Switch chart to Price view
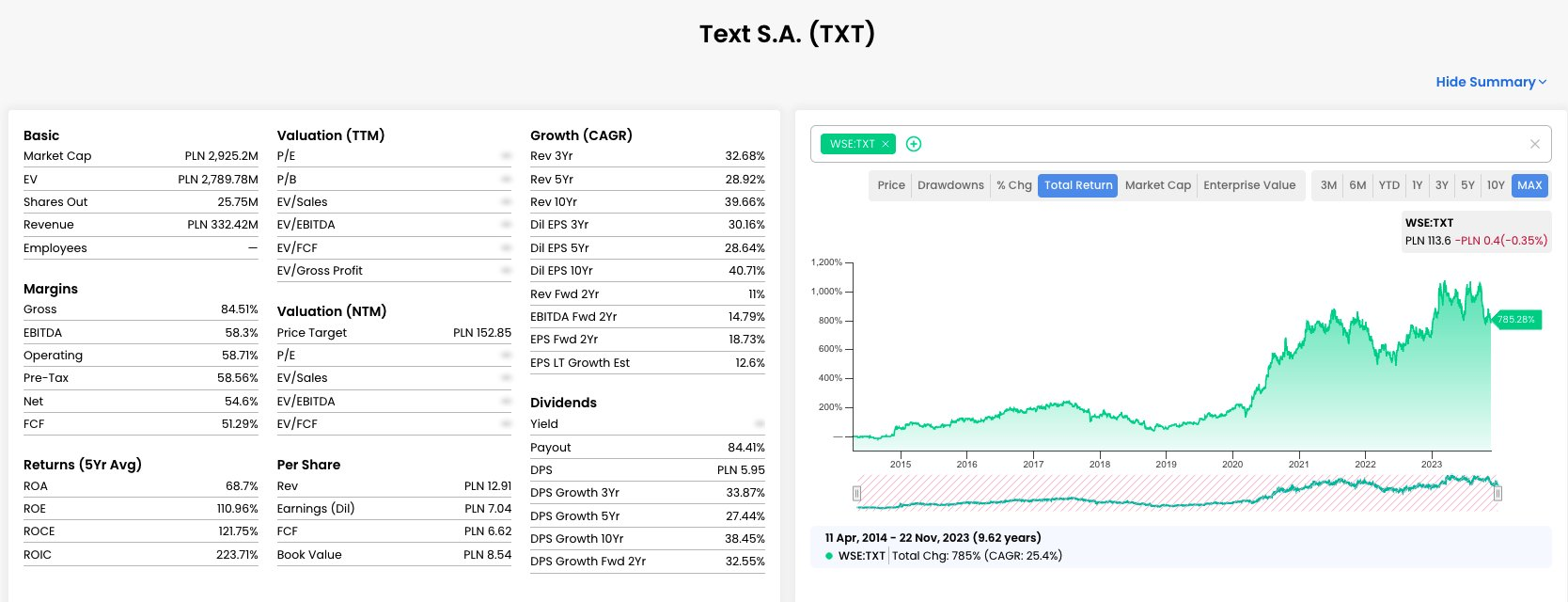 pyautogui.click(x=891, y=185)
